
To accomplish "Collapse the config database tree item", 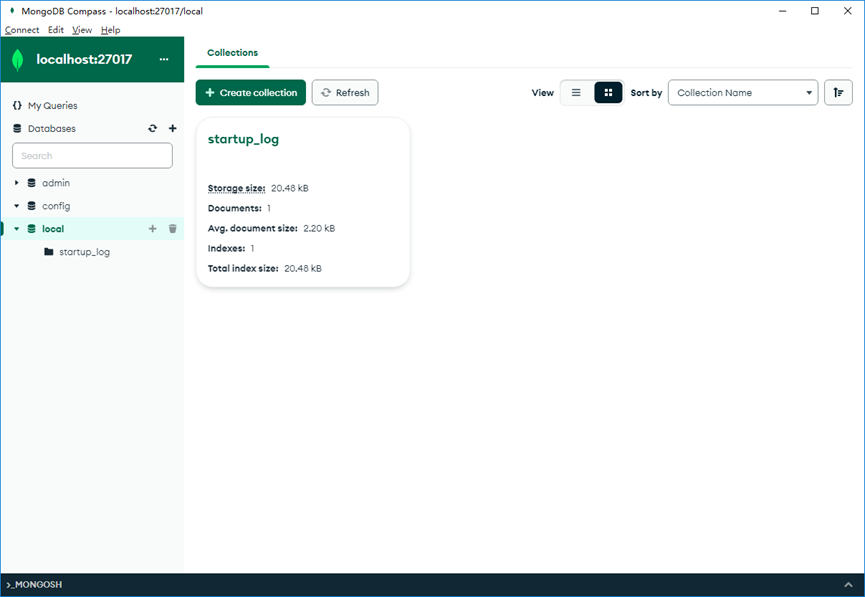I will pos(17,205).
